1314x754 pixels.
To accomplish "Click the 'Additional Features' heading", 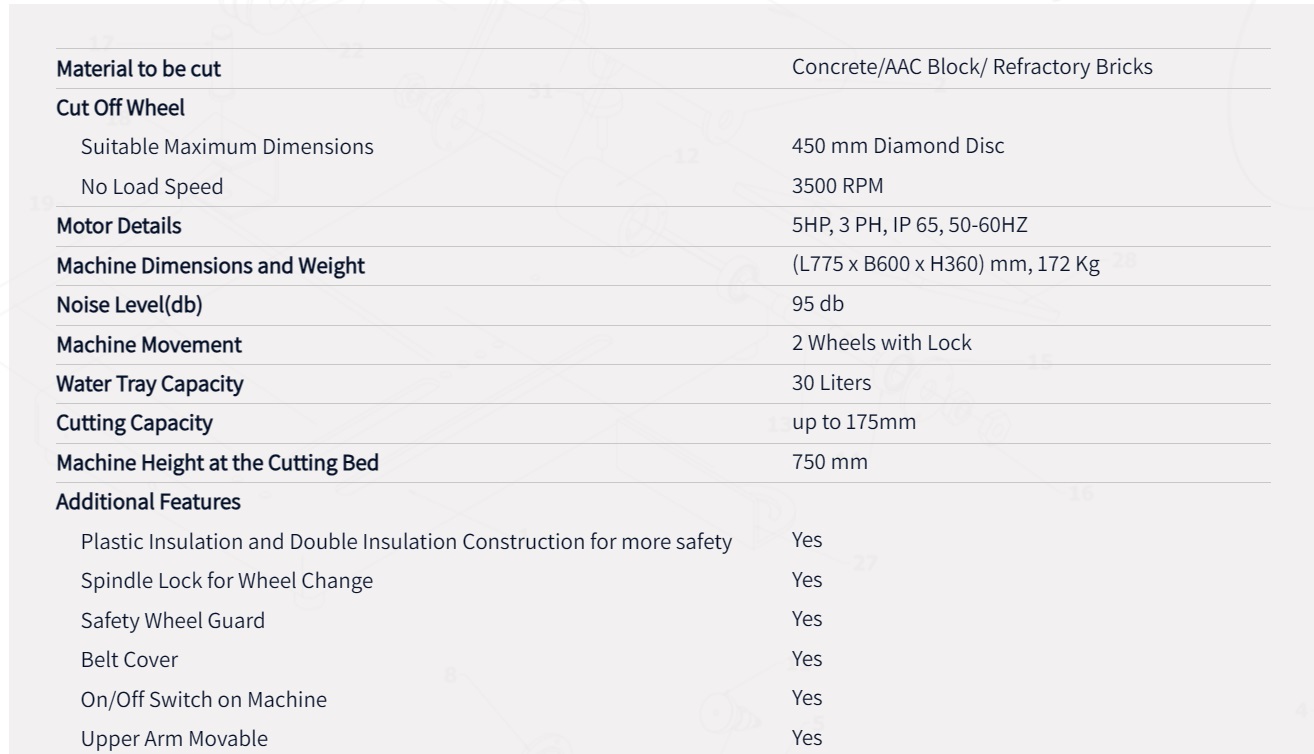I will pos(148,502).
